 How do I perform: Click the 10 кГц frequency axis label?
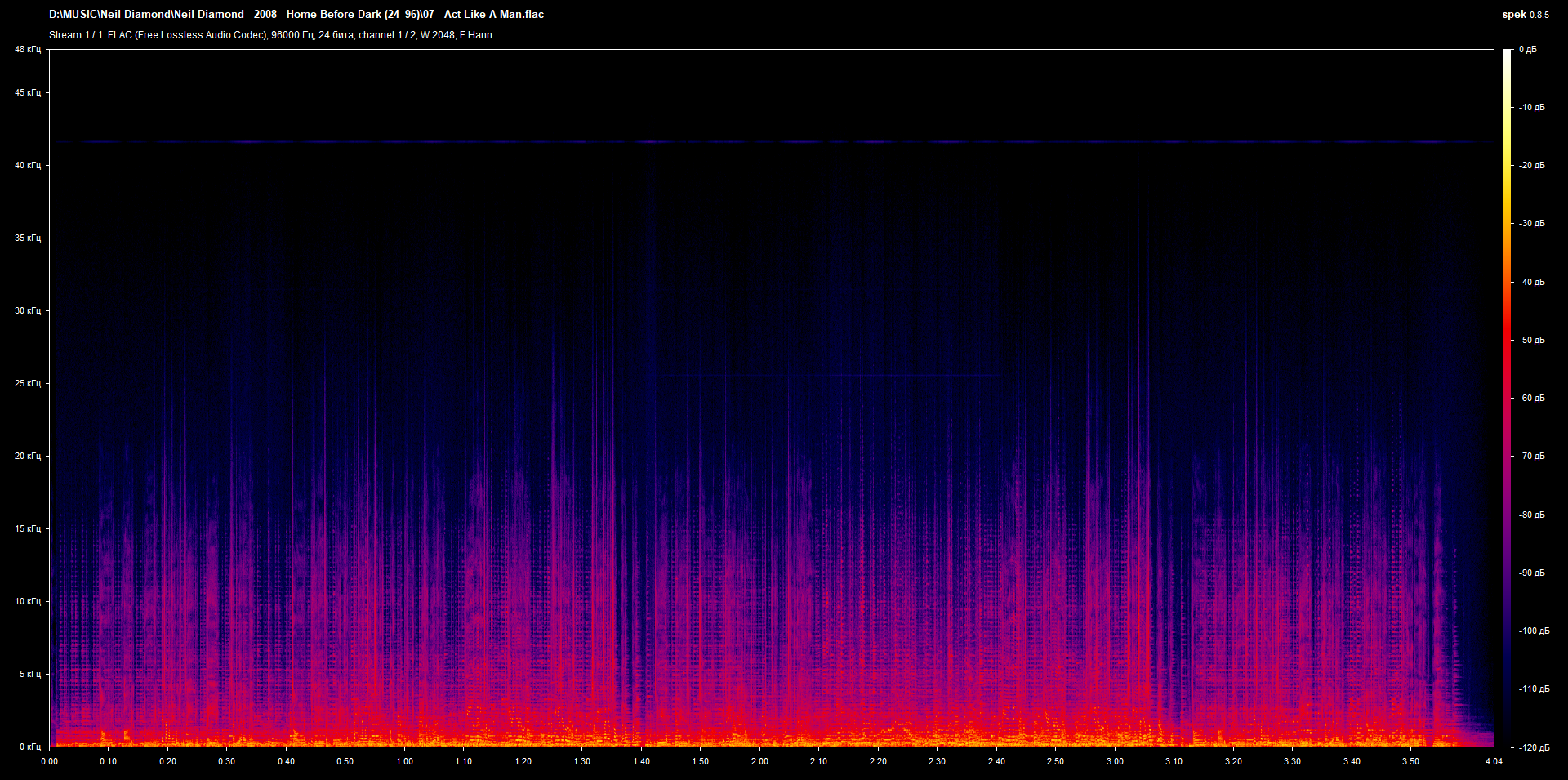(27, 601)
